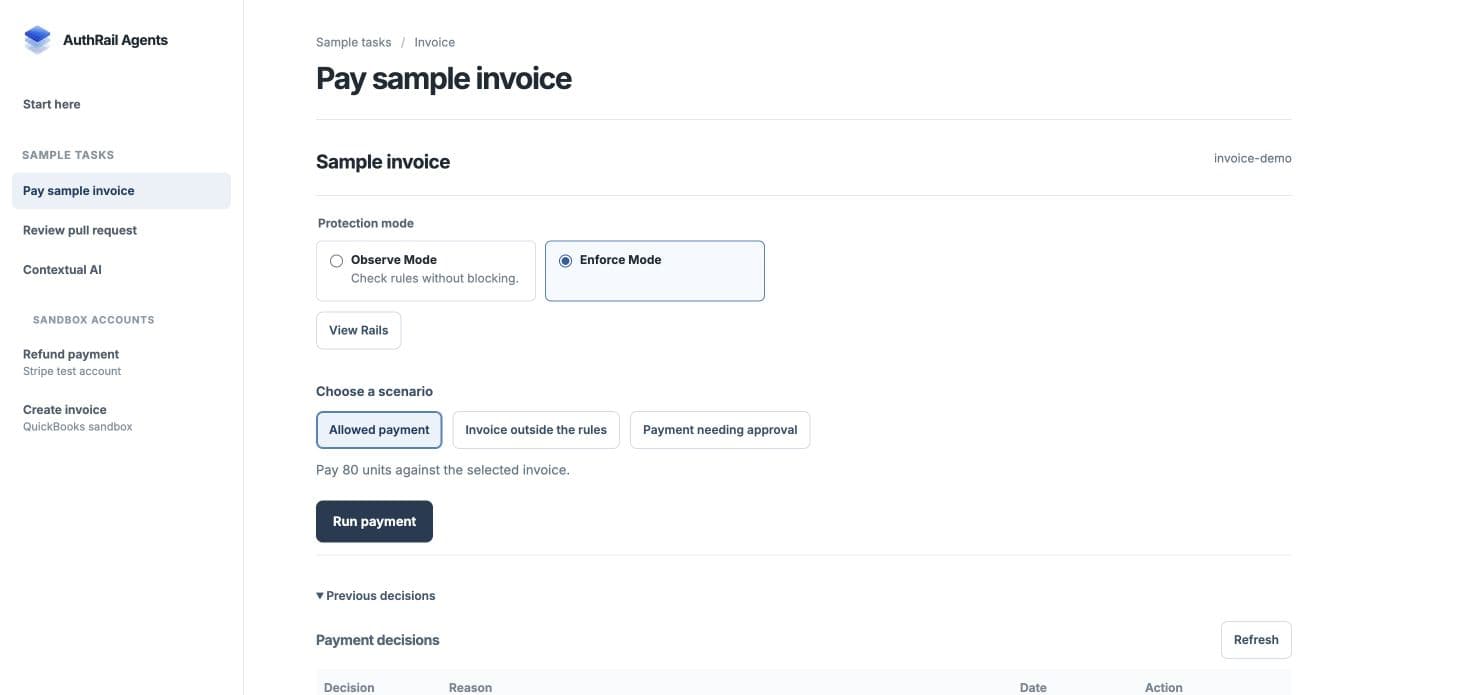Click the Date column header
The width and height of the screenshot is (1470, 695).
point(1033,688)
